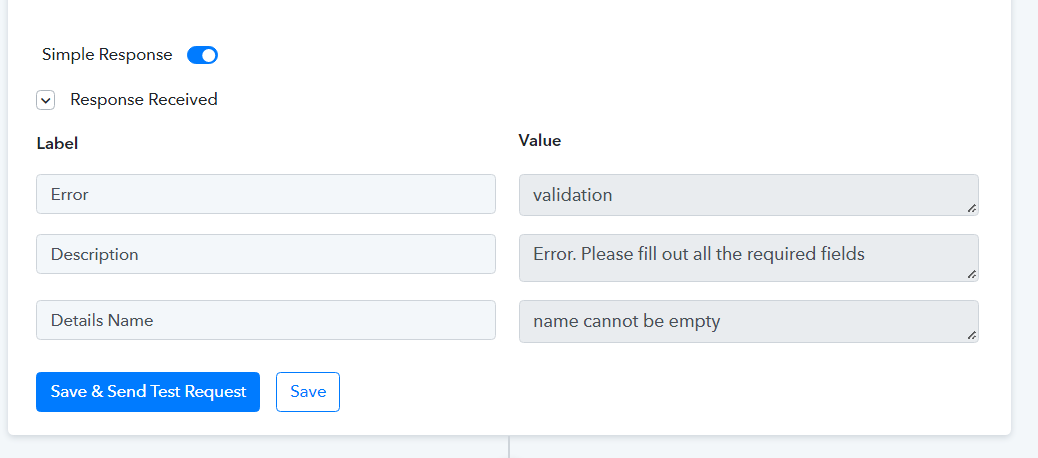Click the 'name cannot be empty' value box
1038x458 pixels.
tap(749, 322)
